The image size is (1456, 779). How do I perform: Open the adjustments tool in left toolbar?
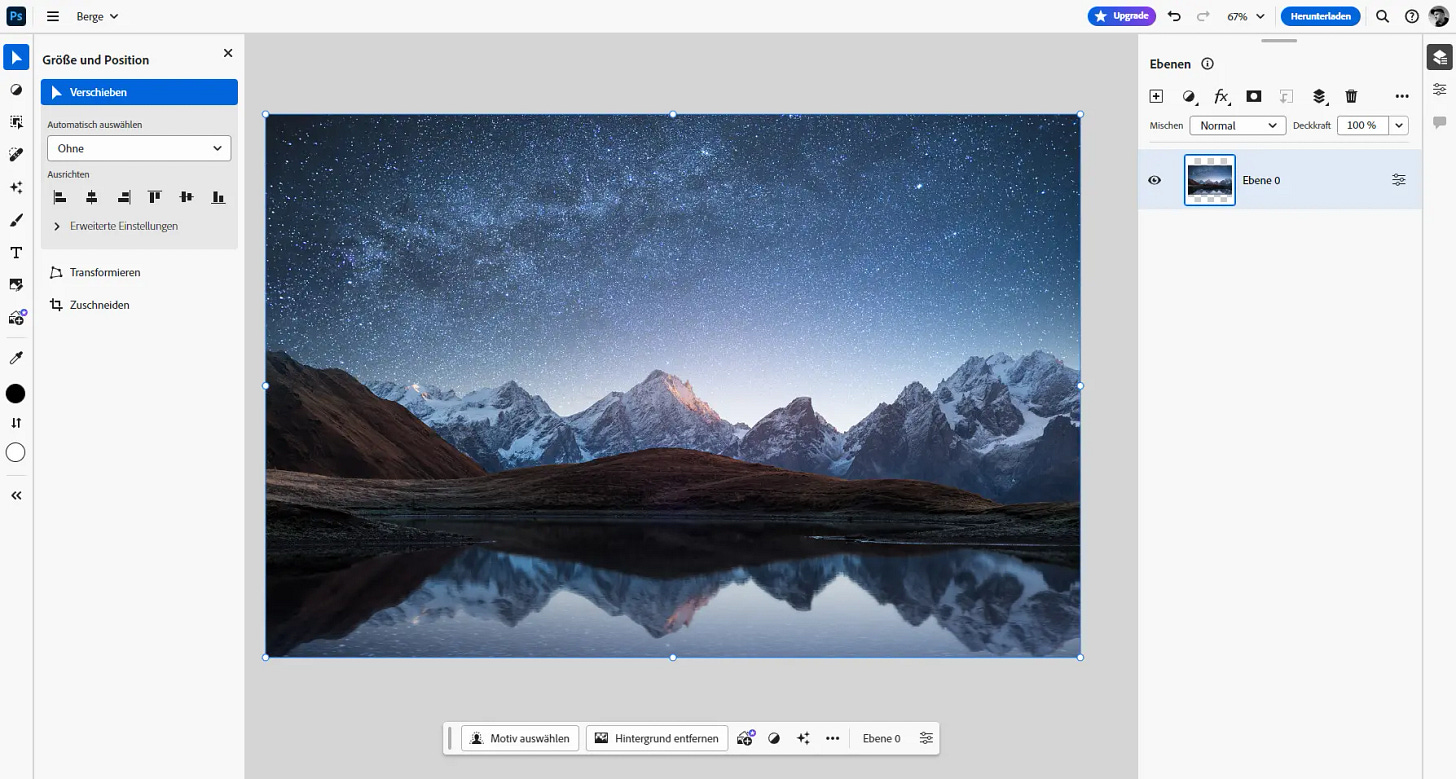click(x=16, y=90)
